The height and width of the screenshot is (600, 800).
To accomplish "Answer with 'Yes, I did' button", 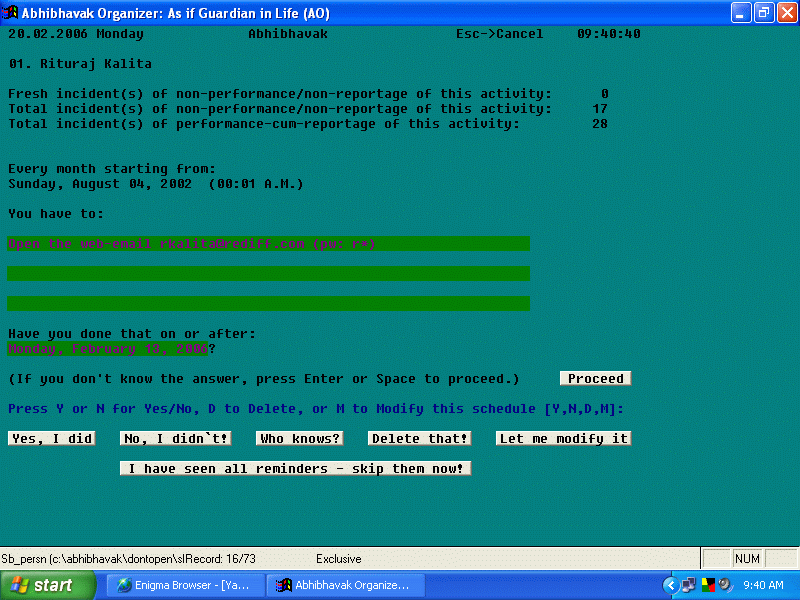I will click(x=51, y=439).
